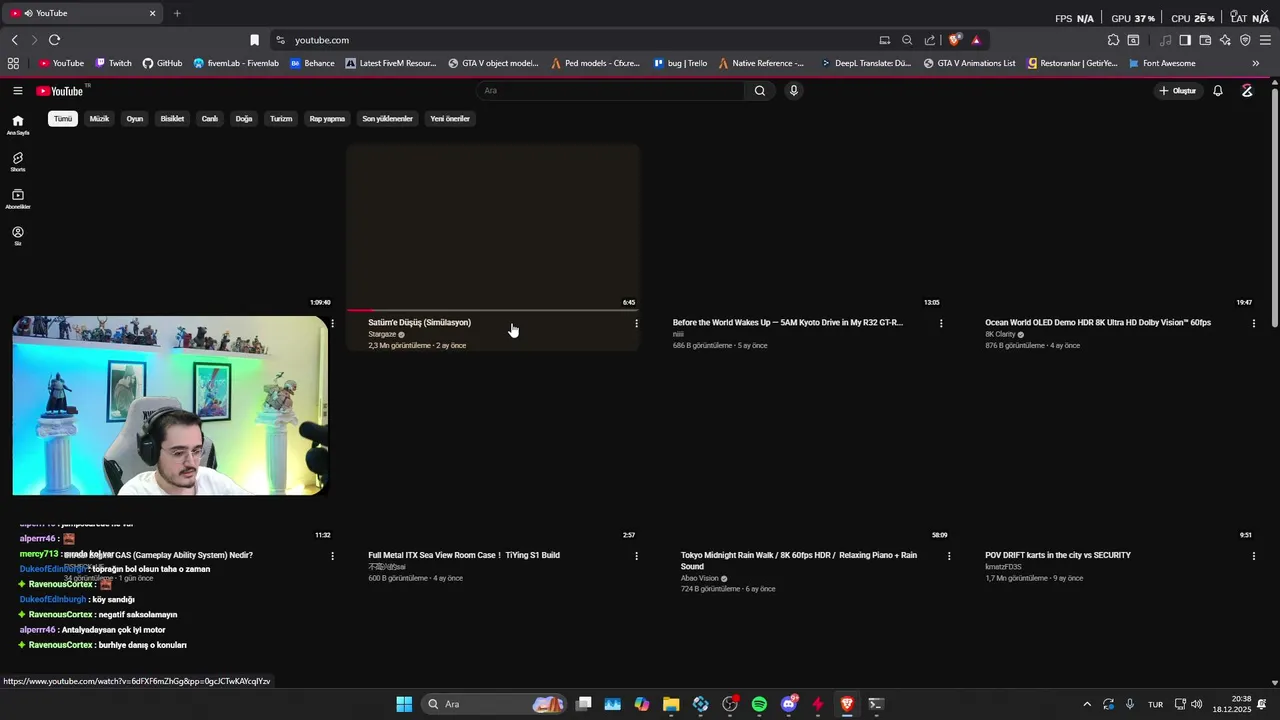The image size is (1280, 720).
Task: Open the Brave VPN shield icon
Action: pos(1245,40)
